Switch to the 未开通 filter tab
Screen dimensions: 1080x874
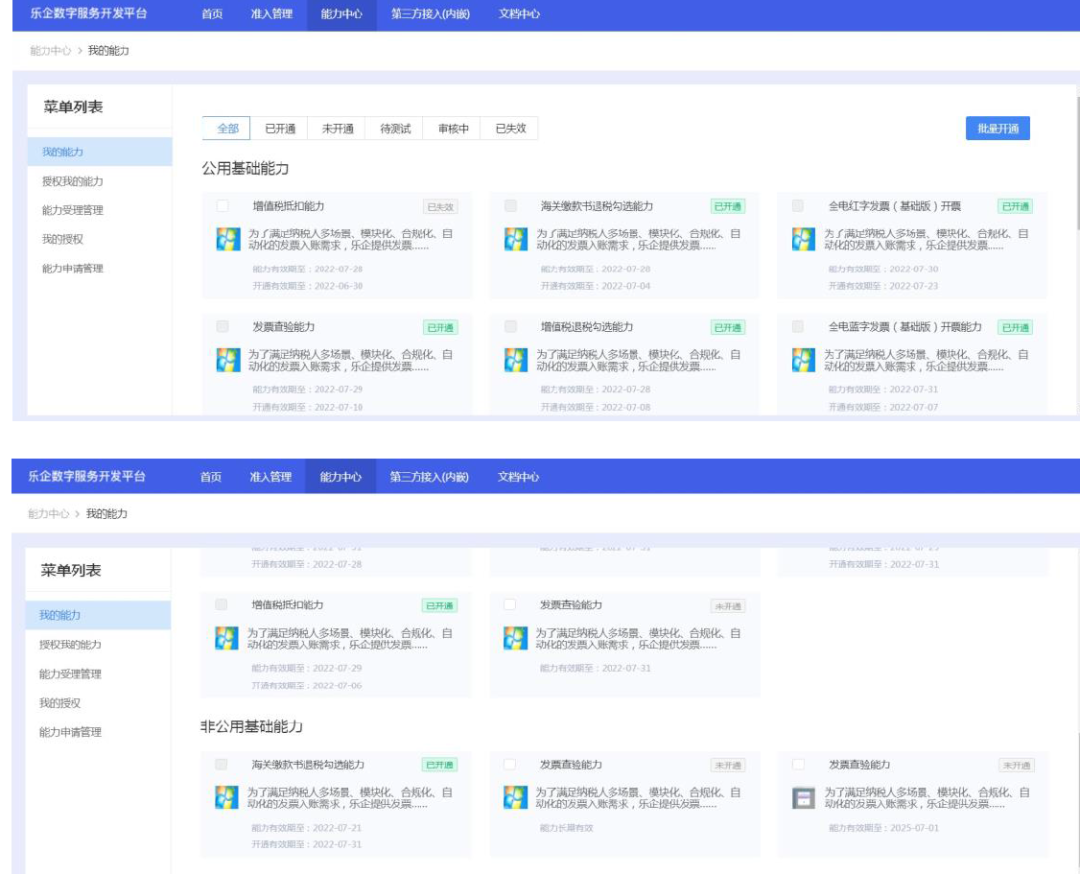point(337,129)
